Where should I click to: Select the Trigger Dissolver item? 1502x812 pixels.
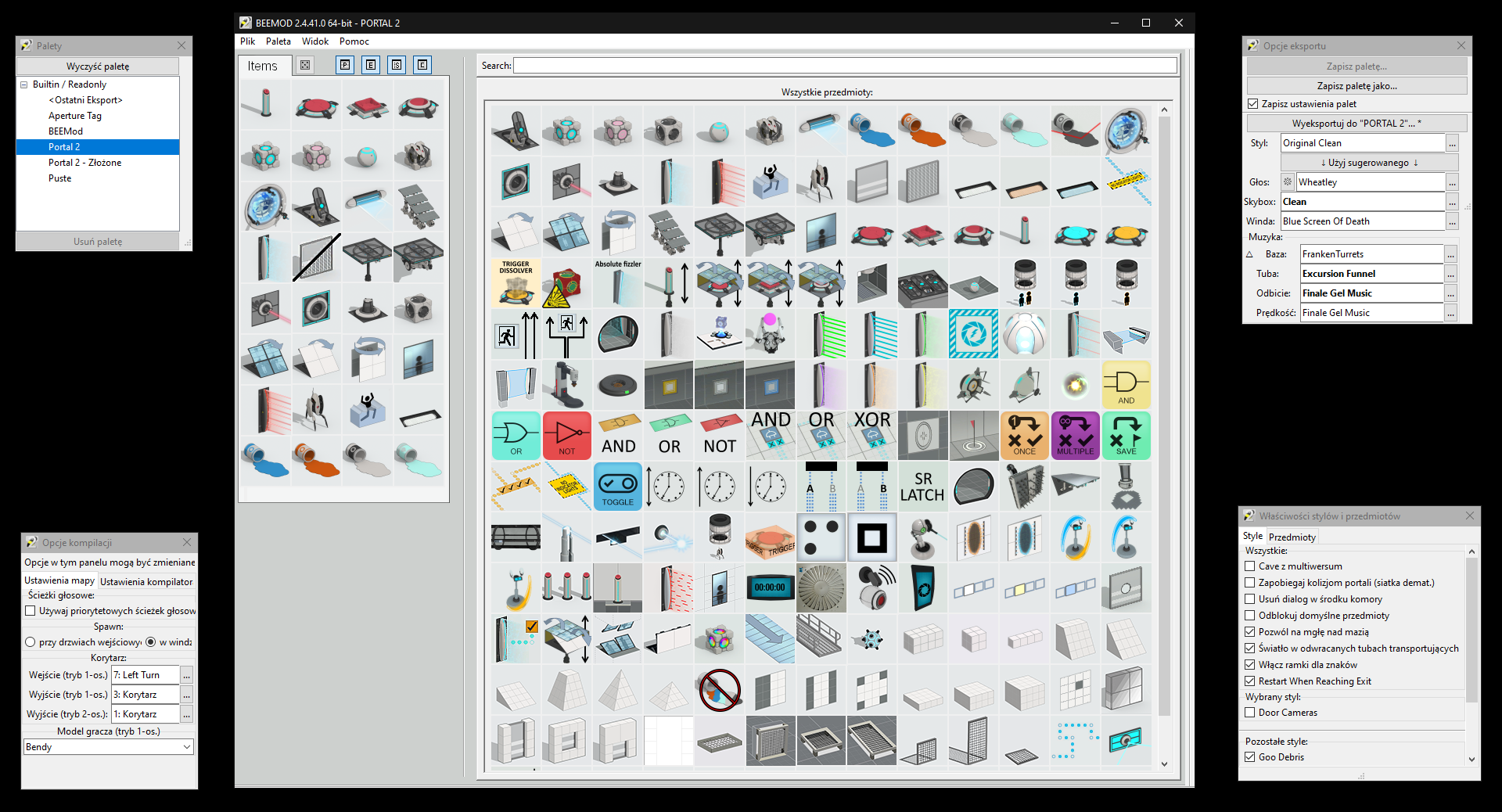(516, 283)
